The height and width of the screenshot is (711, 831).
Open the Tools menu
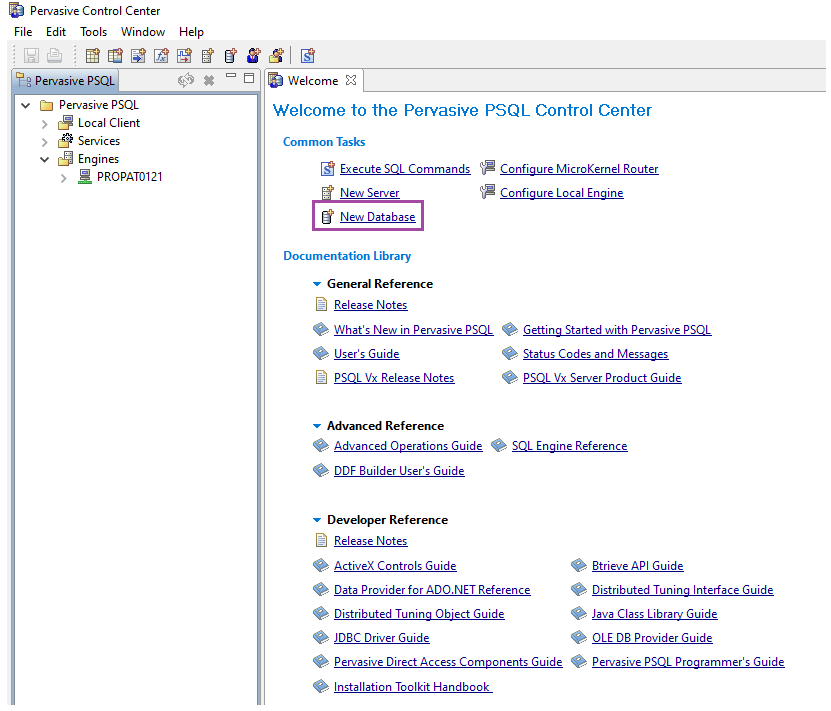coord(93,32)
